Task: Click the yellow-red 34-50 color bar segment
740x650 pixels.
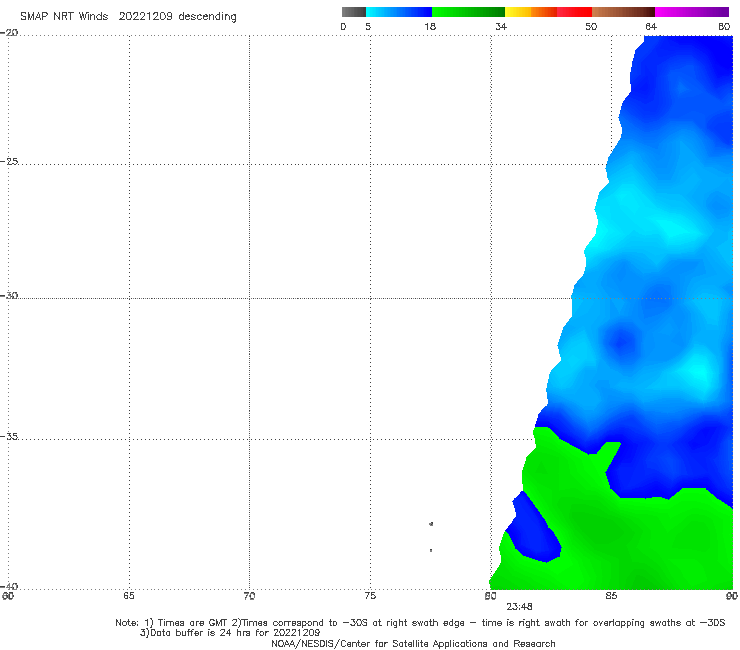Action: (x=548, y=12)
